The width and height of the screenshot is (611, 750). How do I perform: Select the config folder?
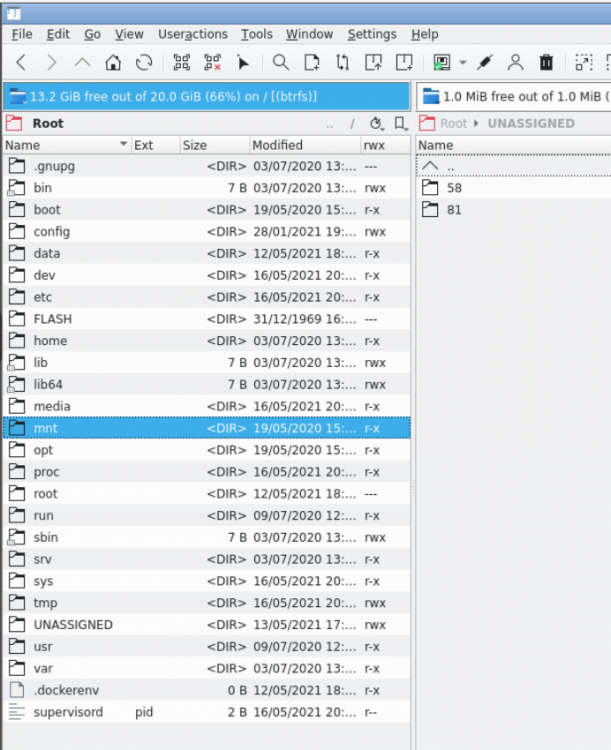click(x=207, y=232)
